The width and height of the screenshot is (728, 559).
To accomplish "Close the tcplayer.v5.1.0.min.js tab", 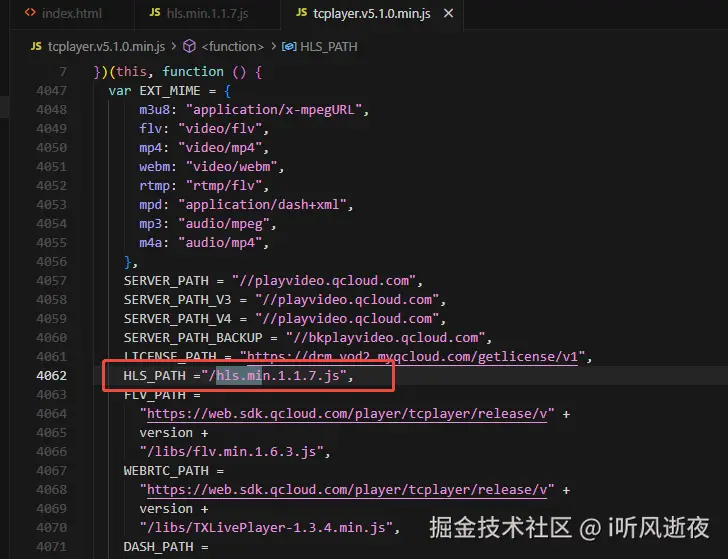I will click(x=448, y=13).
